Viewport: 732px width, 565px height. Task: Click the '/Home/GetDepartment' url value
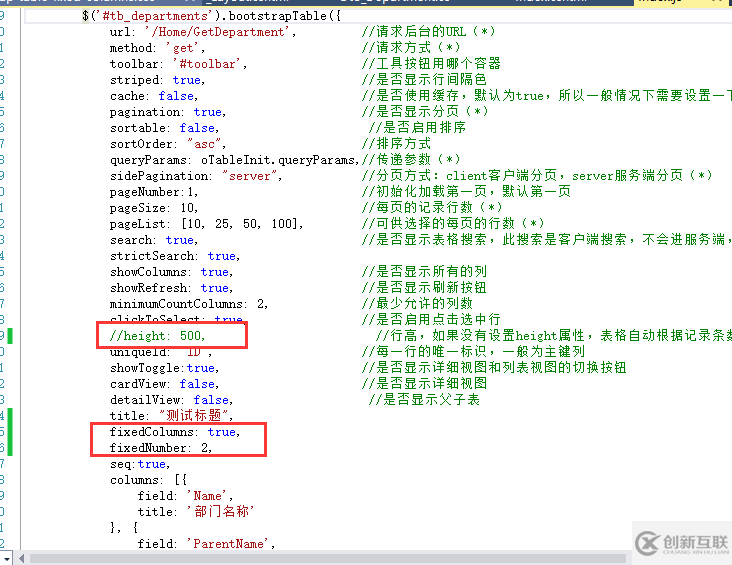[x=217, y=32]
